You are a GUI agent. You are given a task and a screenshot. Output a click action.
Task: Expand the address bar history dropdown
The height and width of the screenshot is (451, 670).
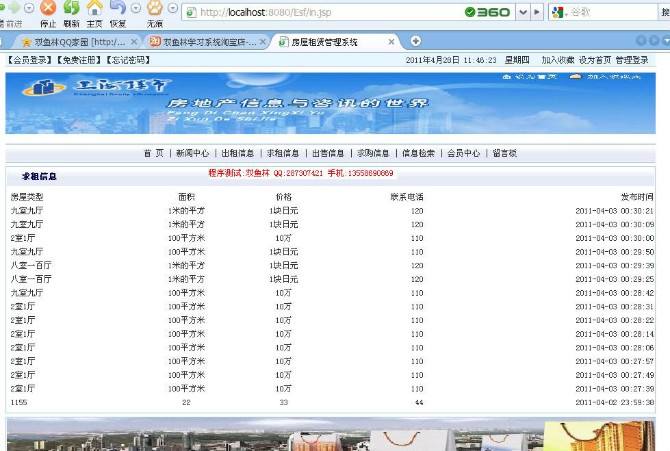[x=523, y=12]
